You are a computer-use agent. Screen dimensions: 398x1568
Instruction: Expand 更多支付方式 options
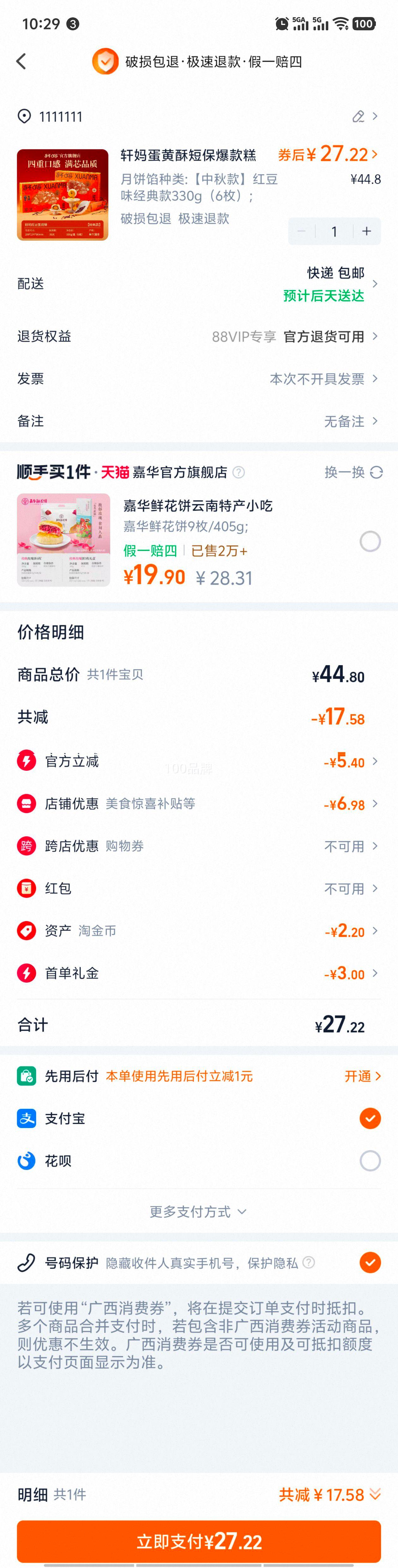199,1211
